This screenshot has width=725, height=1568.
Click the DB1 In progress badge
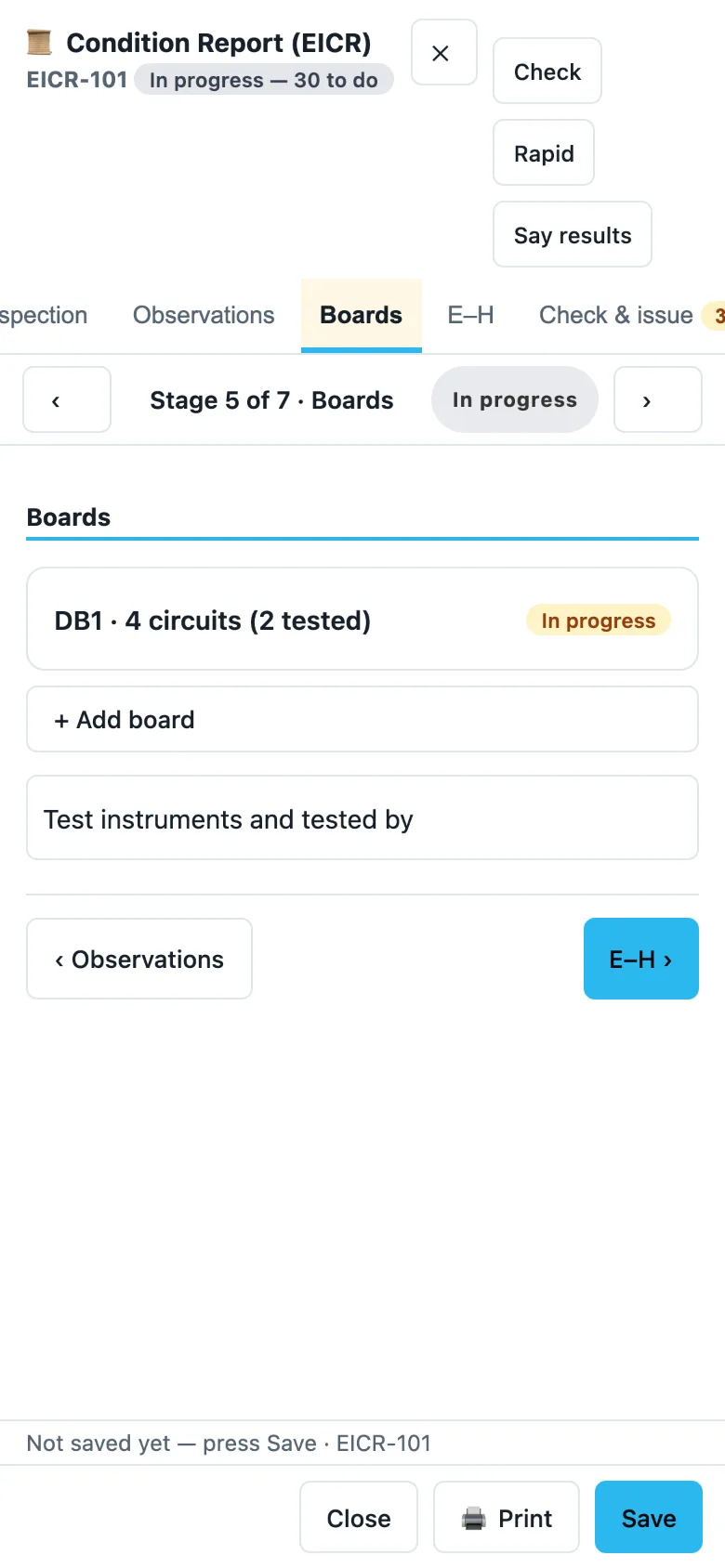tap(599, 621)
